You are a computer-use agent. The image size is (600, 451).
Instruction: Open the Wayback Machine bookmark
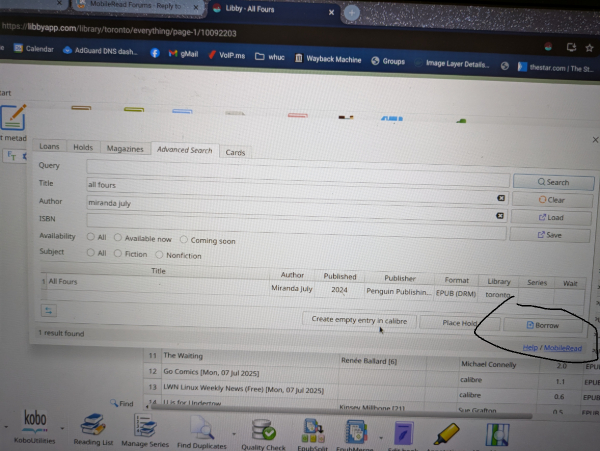[328, 59]
